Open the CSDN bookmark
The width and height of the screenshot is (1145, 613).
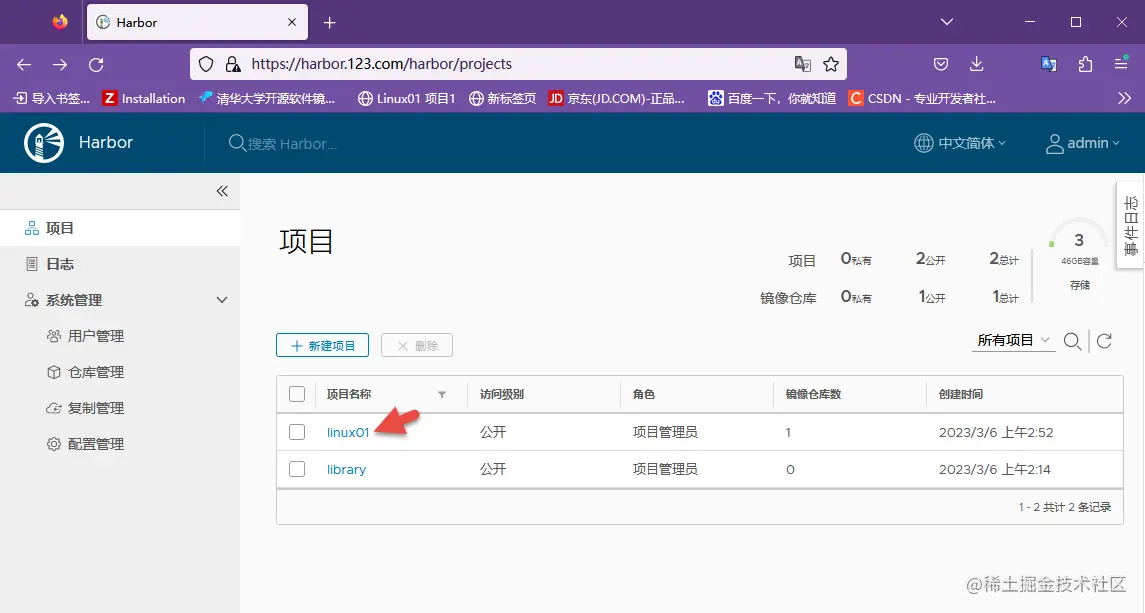point(922,99)
